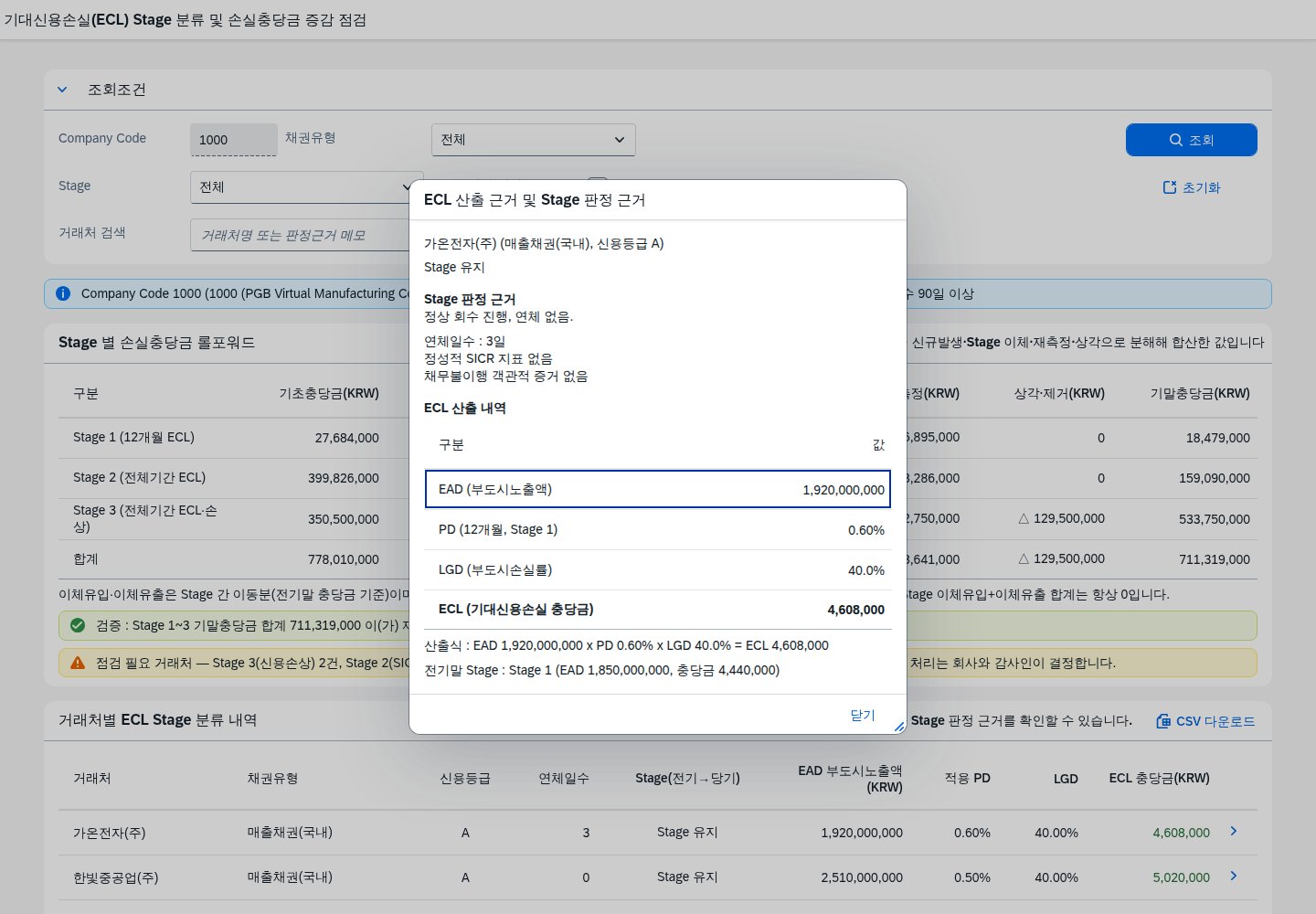Click the 5,020,000 ECL value for 한빛중공업(주)
The height and width of the screenshot is (914, 1316).
pyautogui.click(x=1181, y=877)
